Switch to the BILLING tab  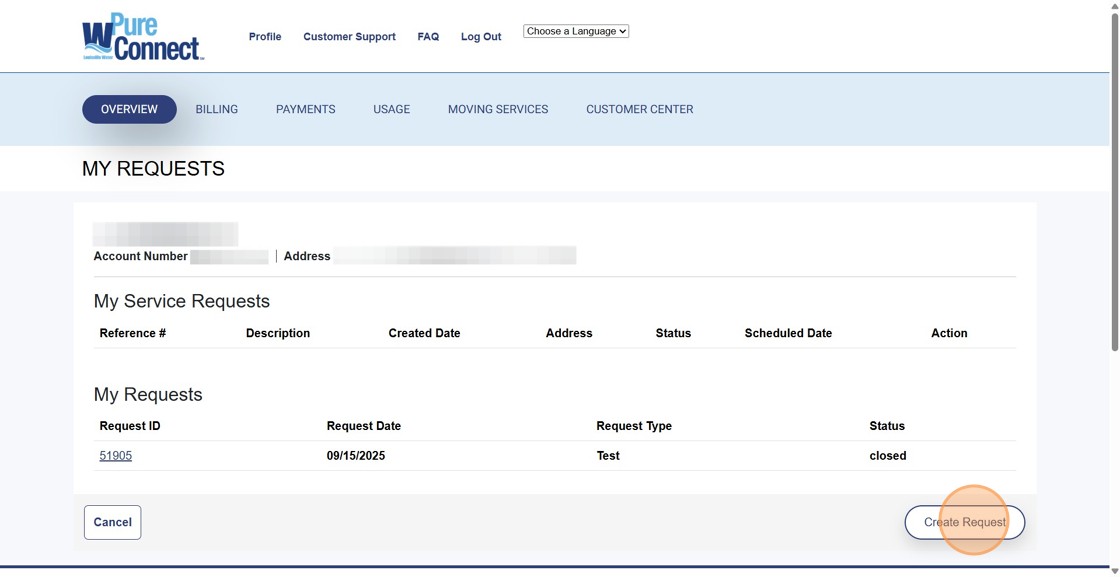coord(216,109)
